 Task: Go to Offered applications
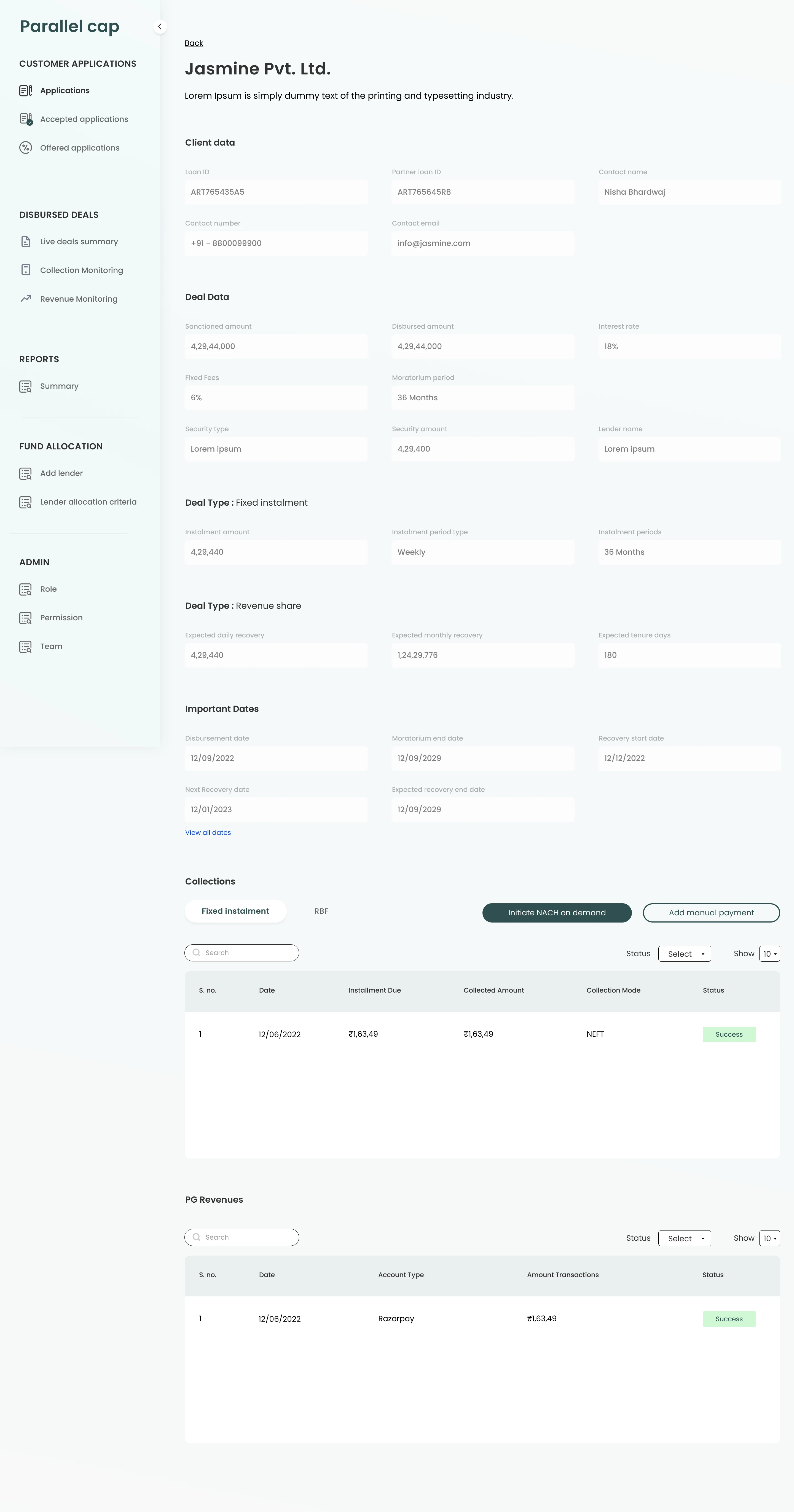80,148
